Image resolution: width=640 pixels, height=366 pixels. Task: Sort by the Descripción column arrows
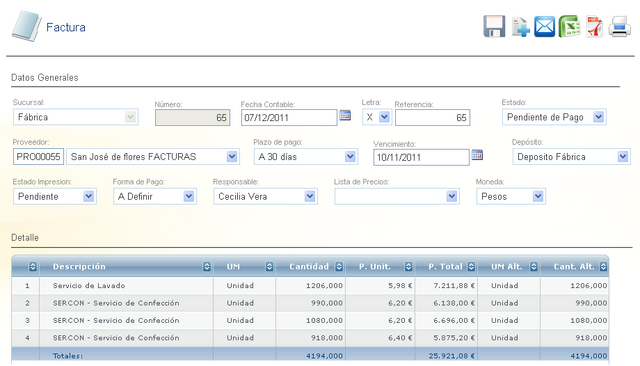[207, 267]
